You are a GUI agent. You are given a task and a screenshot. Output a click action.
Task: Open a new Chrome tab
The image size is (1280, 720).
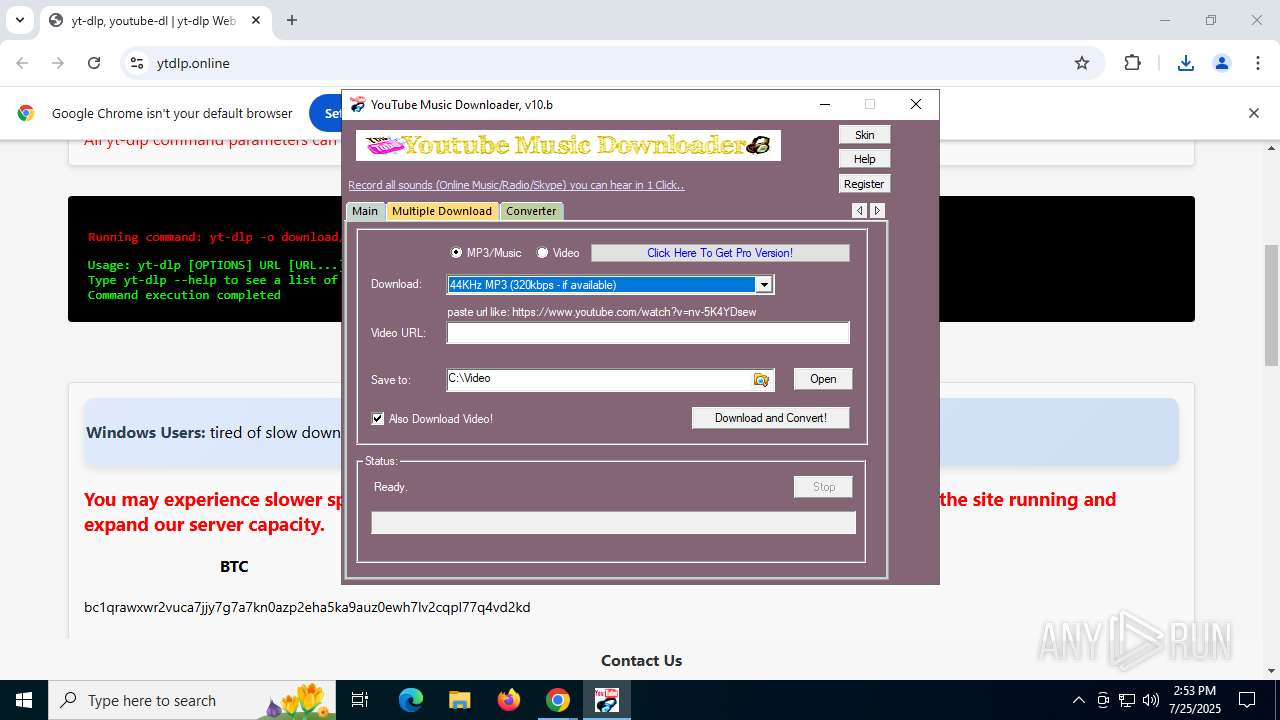(292, 20)
